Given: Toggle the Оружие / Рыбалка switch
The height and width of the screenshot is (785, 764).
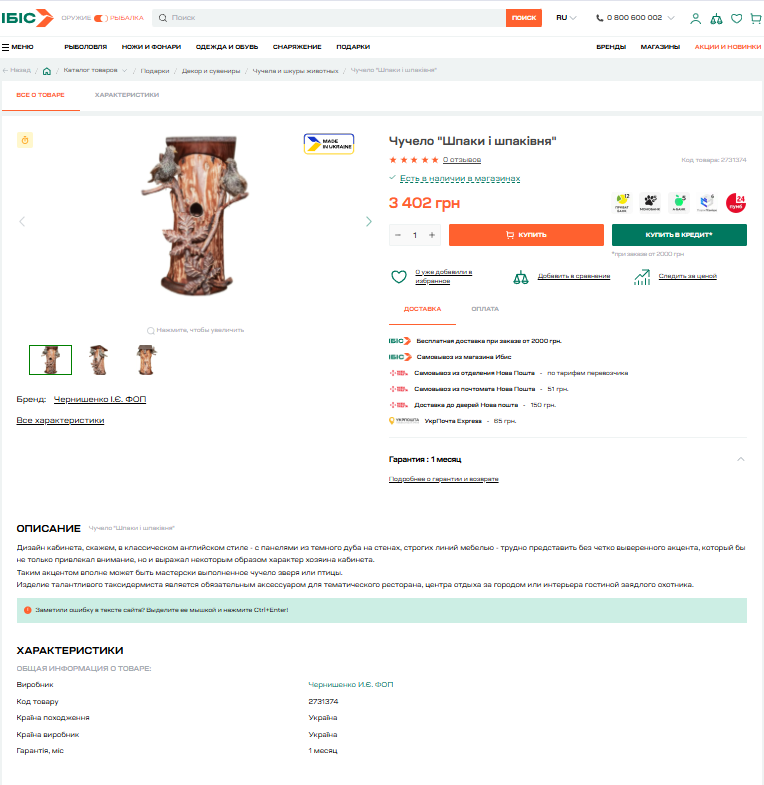Looking at the screenshot, I should point(101,18).
